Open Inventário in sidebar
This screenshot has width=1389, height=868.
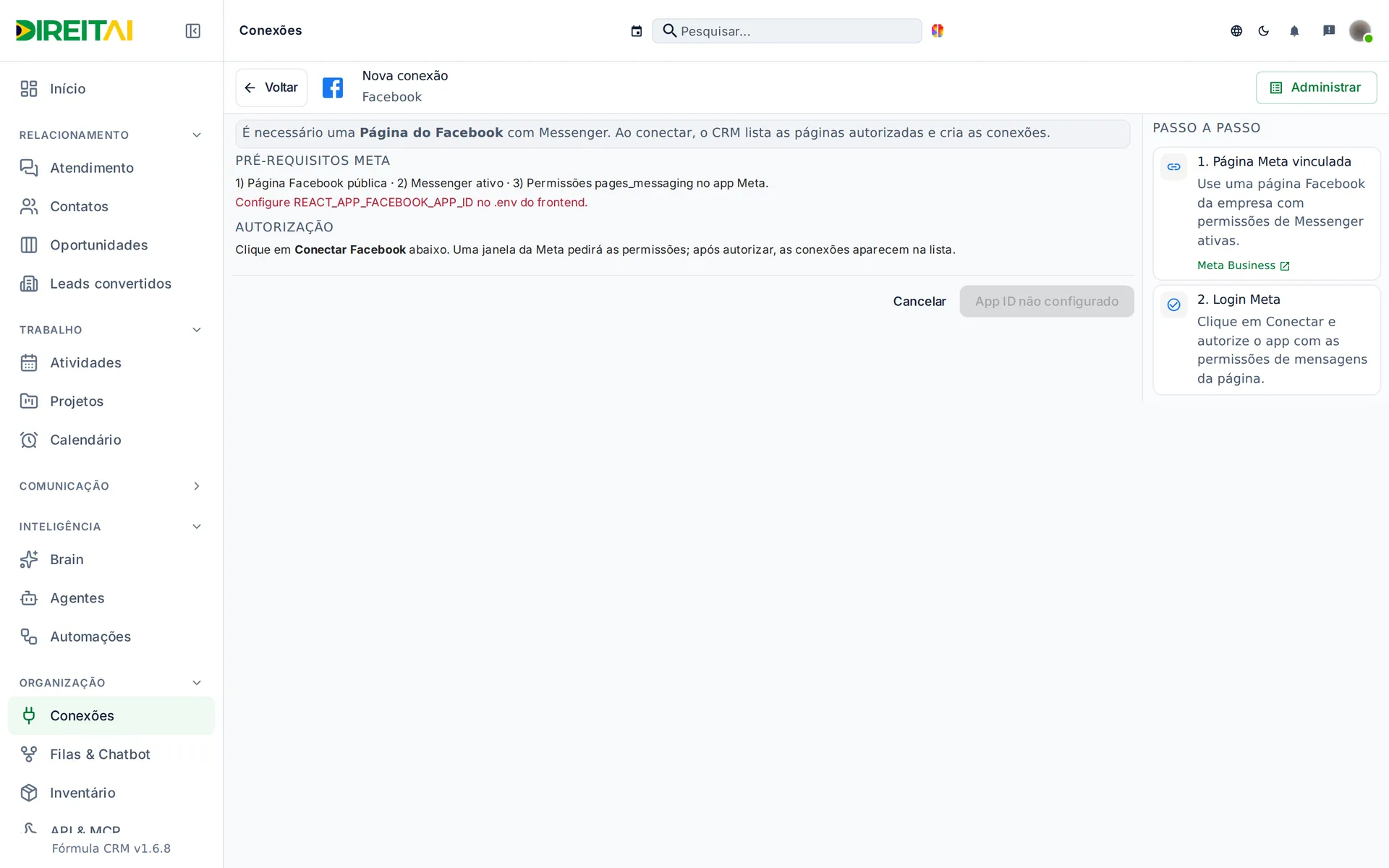(x=111, y=793)
